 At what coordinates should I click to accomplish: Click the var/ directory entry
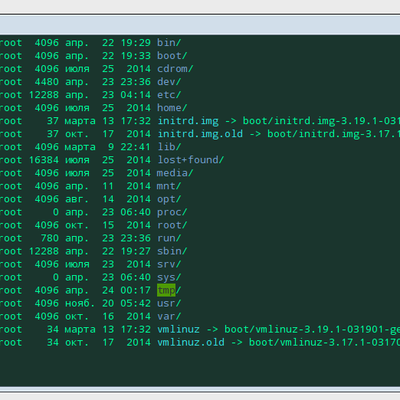[x=169, y=316]
